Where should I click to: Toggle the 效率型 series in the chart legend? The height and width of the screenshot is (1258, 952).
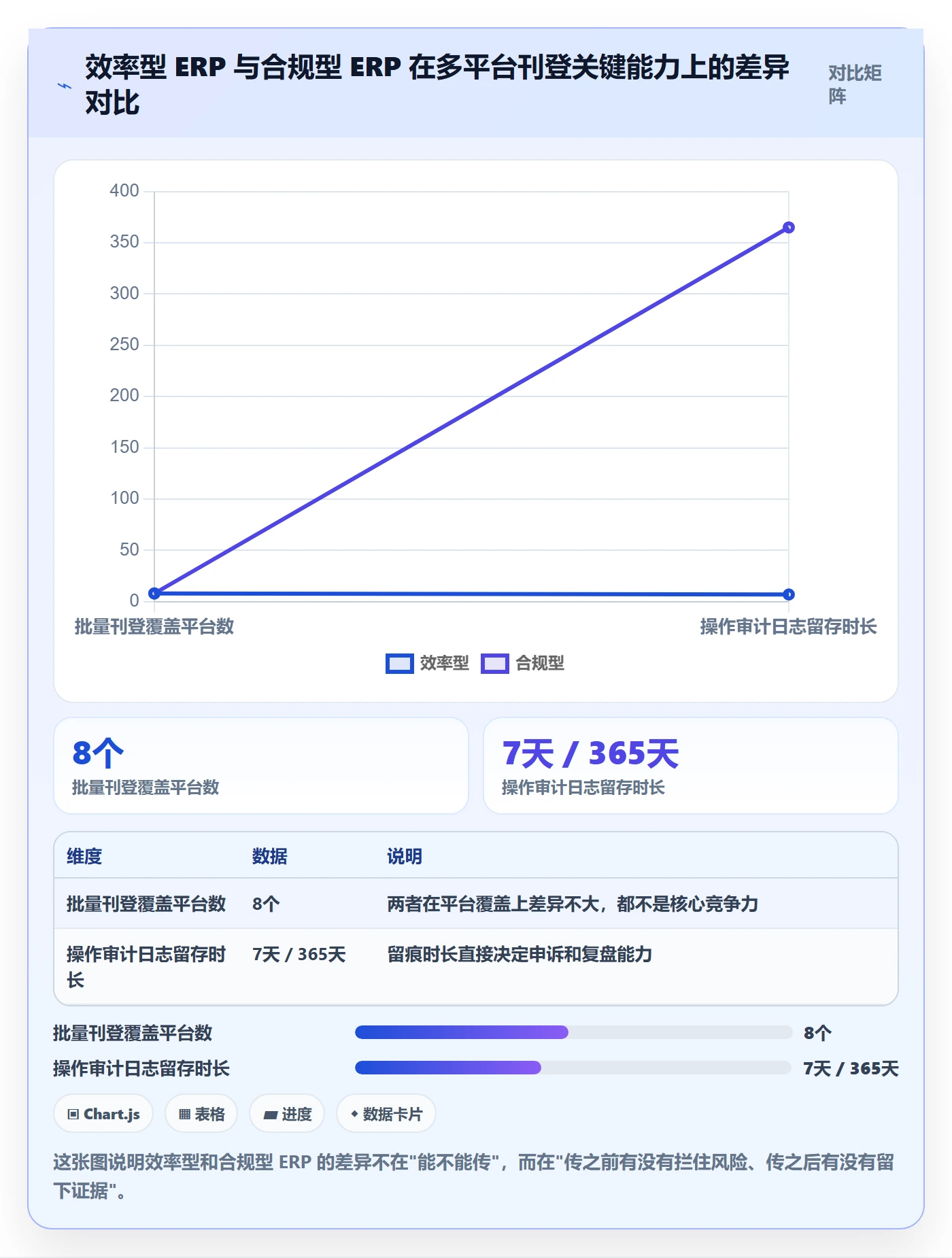click(x=427, y=663)
